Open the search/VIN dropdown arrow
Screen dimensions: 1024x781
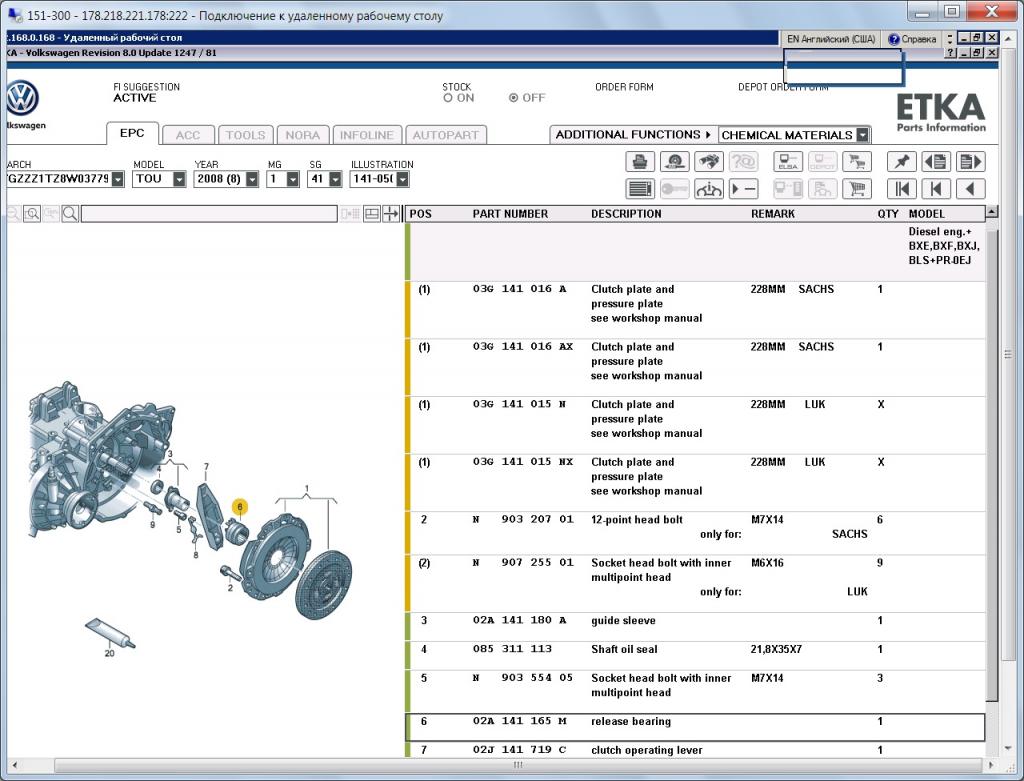118,179
